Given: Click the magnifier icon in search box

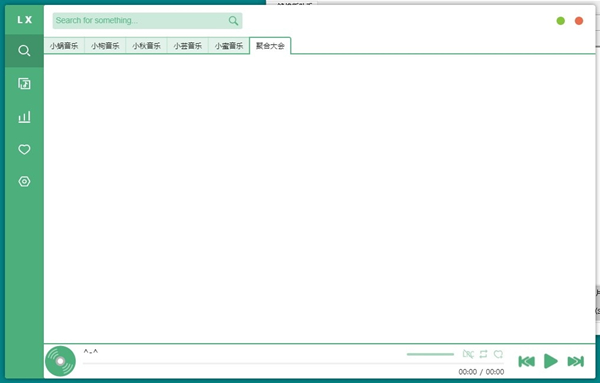Looking at the screenshot, I should (233, 21).
